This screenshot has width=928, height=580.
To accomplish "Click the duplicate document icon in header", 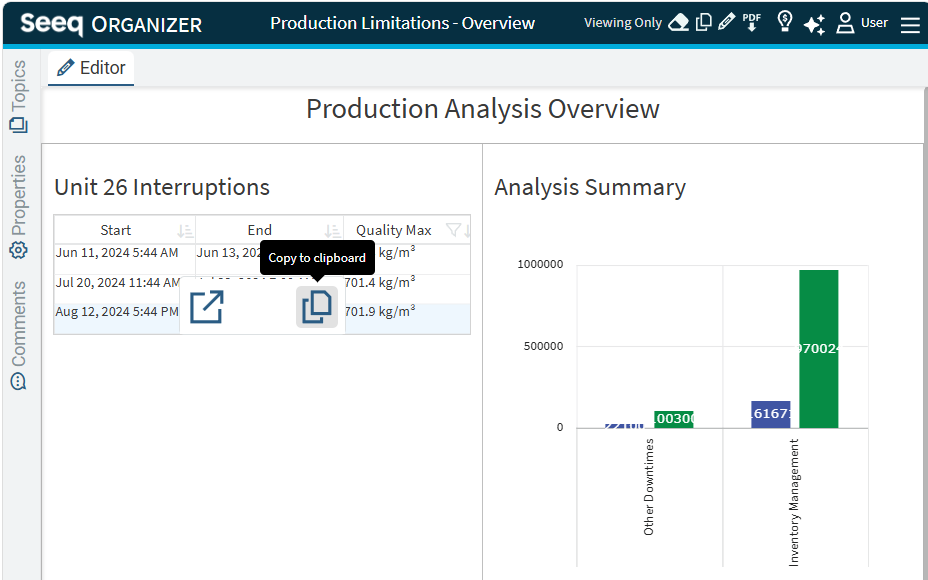I will pyautogui.click(x=704, y=22).
